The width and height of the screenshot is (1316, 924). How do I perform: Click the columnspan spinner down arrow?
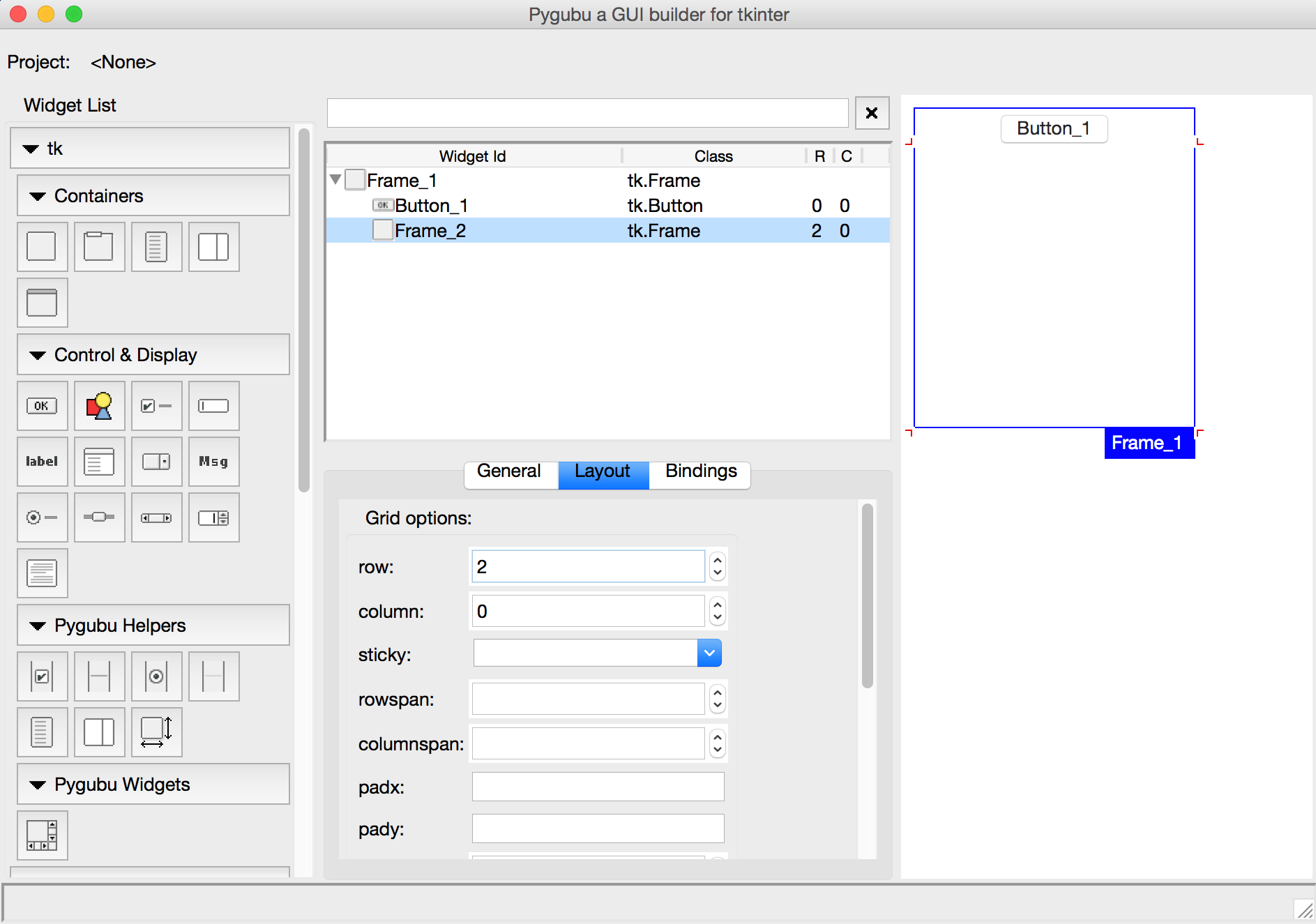718,750
